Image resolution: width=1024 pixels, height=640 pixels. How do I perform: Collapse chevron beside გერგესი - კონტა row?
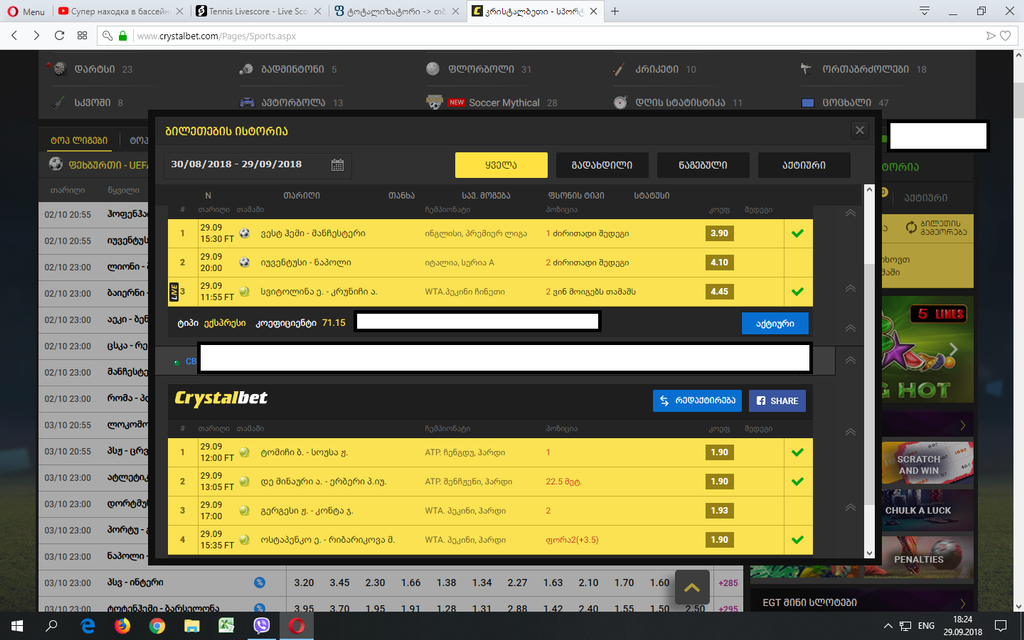[x=850, y=507]
